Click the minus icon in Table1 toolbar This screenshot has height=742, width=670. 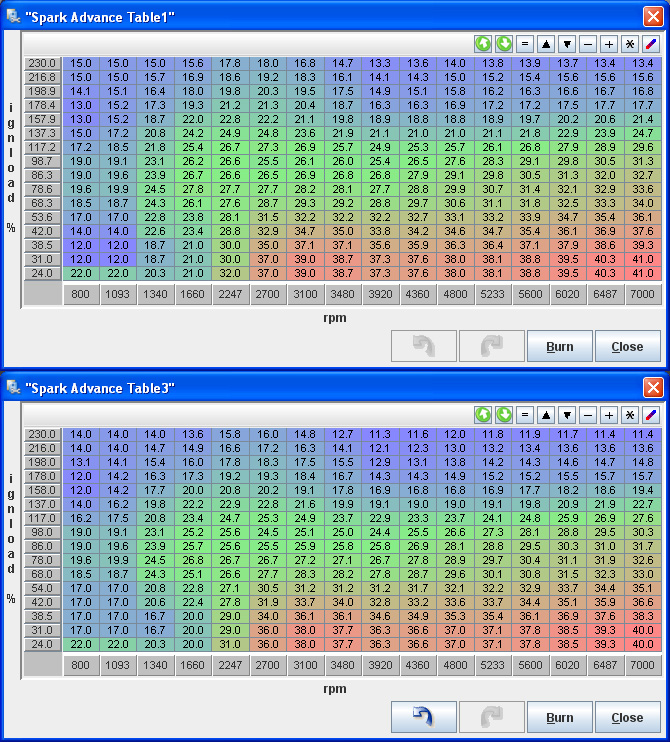[x=587, y=44]
